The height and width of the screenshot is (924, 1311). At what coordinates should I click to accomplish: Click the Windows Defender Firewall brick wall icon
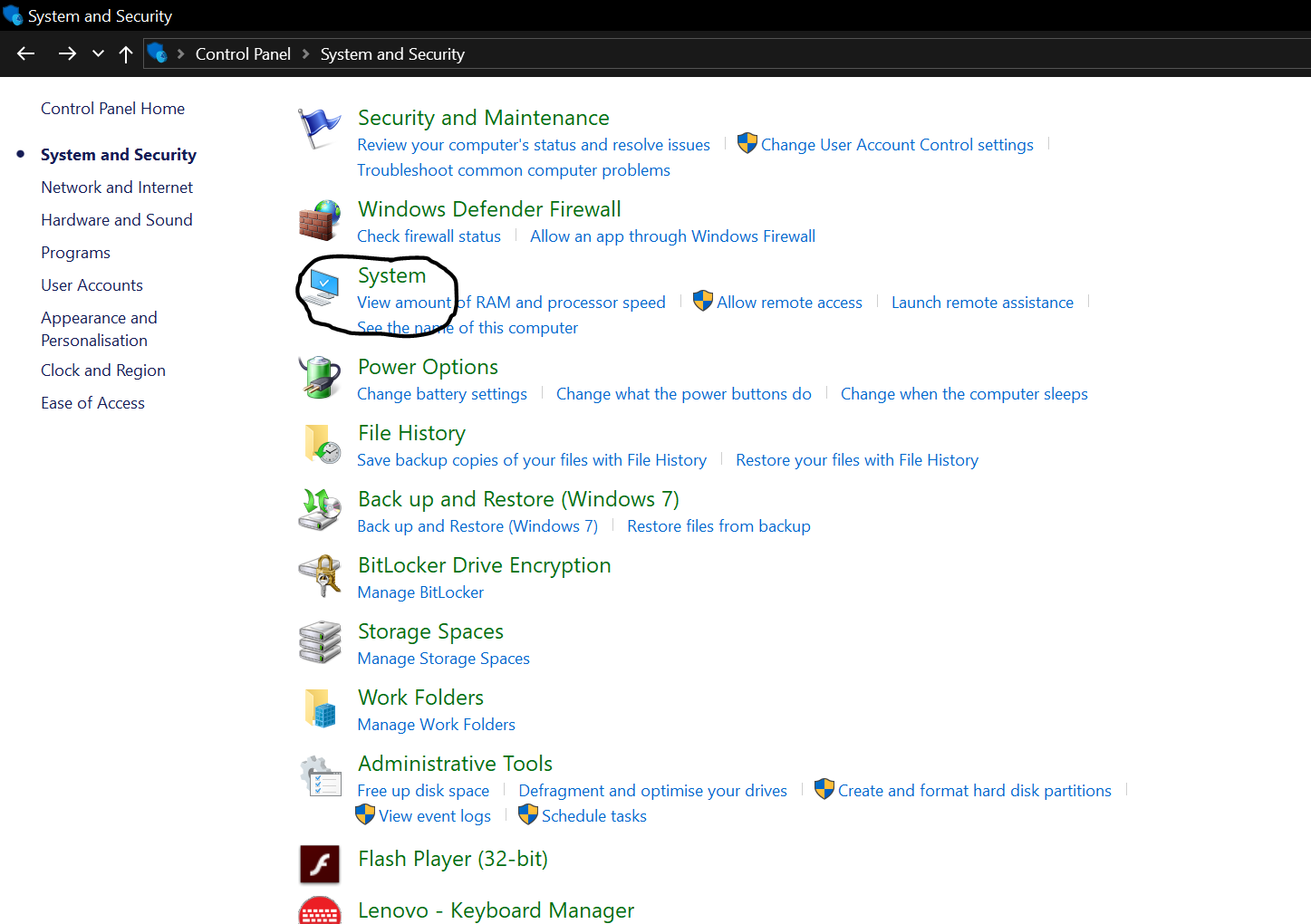[x=320, y=220]
